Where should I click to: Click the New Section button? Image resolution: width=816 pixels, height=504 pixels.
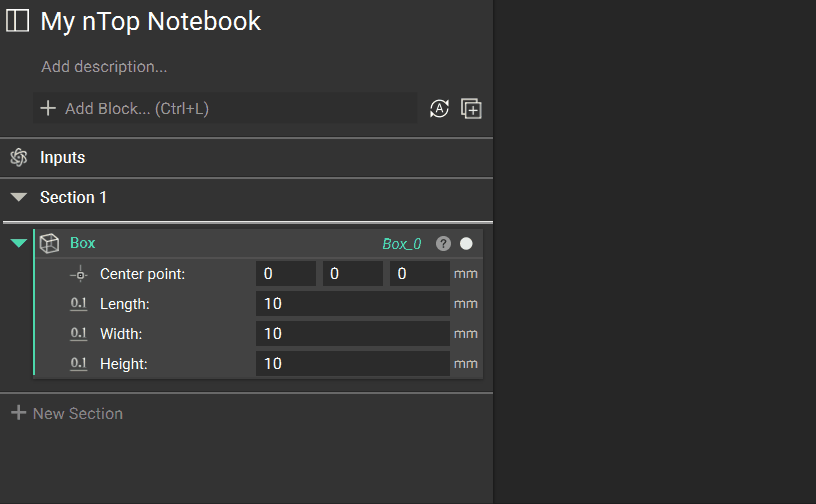[x=67, y=413]
